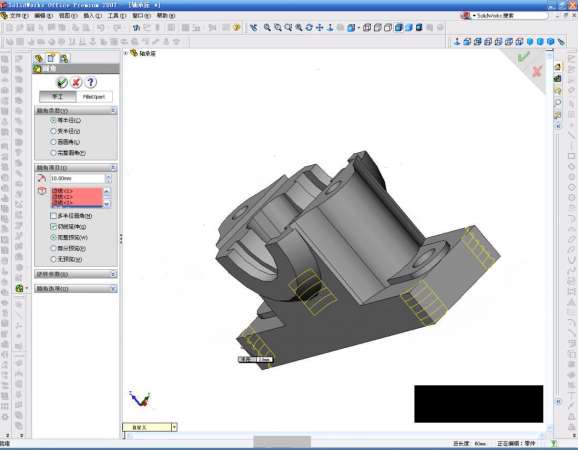The width and height of the screenshot is (578, 450).
Task: Click the radius 10.00mm input field
Action: tap(77, 178)
